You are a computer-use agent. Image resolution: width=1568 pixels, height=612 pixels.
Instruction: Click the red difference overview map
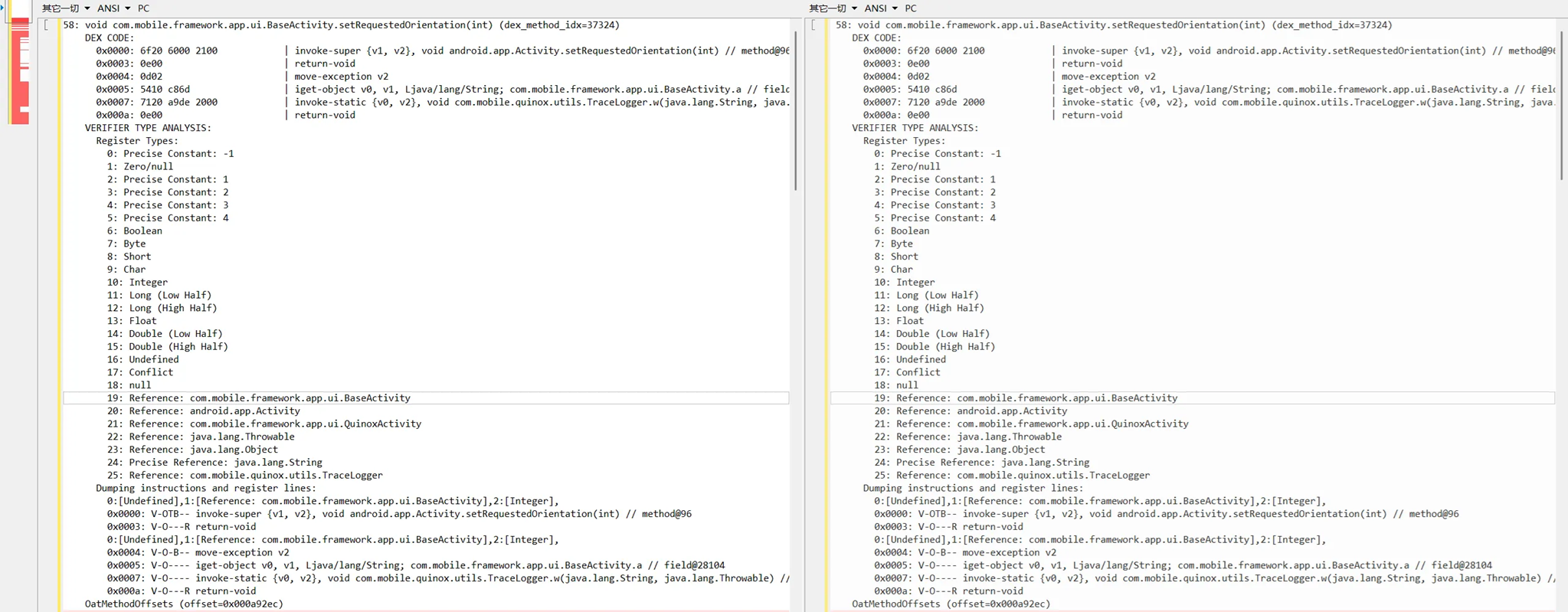pyautogui.click(x=20, y=73)
